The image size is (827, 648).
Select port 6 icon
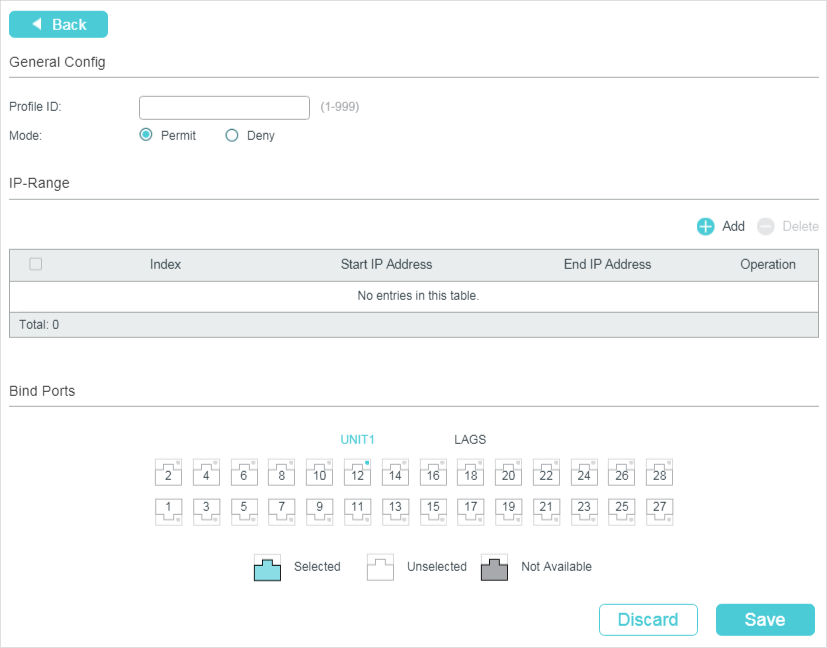pos(243,472)
